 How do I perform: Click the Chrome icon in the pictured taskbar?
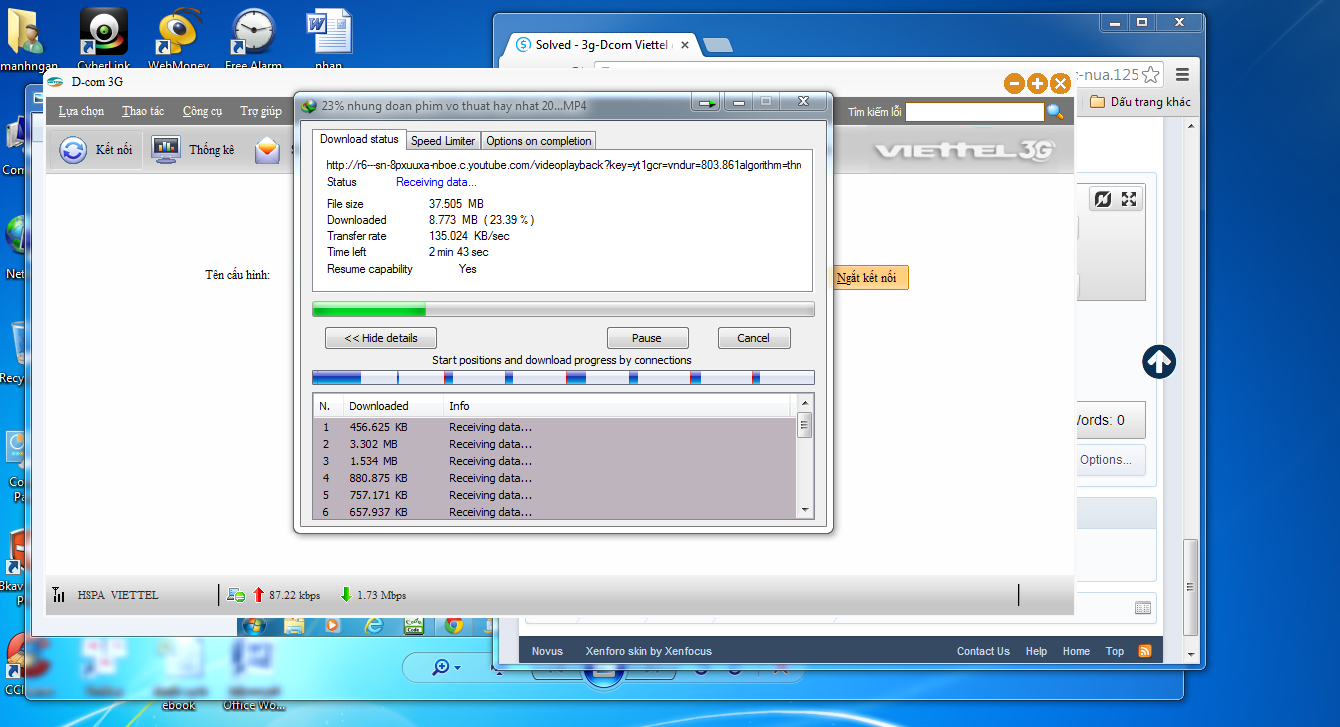(454, 626)
